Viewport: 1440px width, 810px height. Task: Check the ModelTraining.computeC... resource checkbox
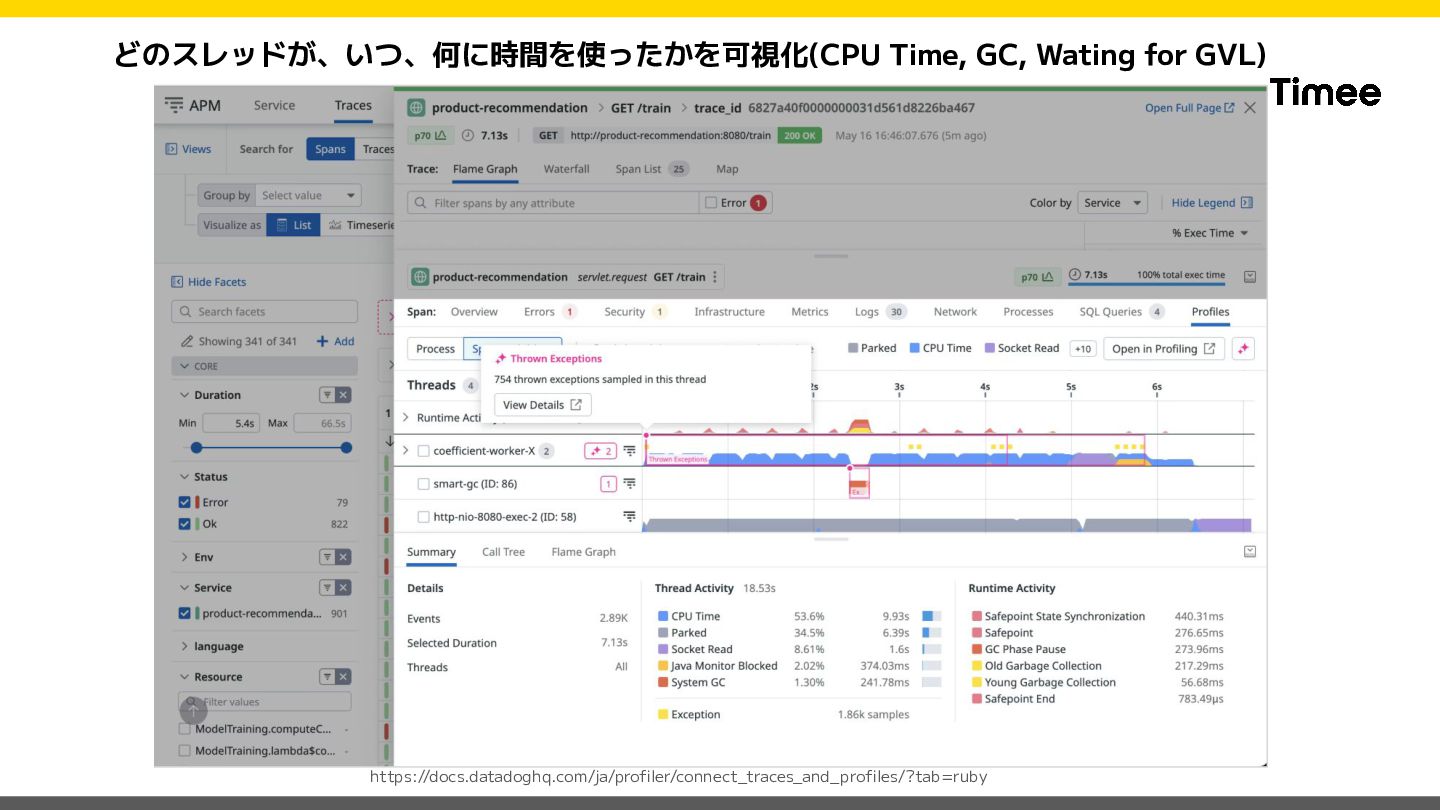[184, 729]
